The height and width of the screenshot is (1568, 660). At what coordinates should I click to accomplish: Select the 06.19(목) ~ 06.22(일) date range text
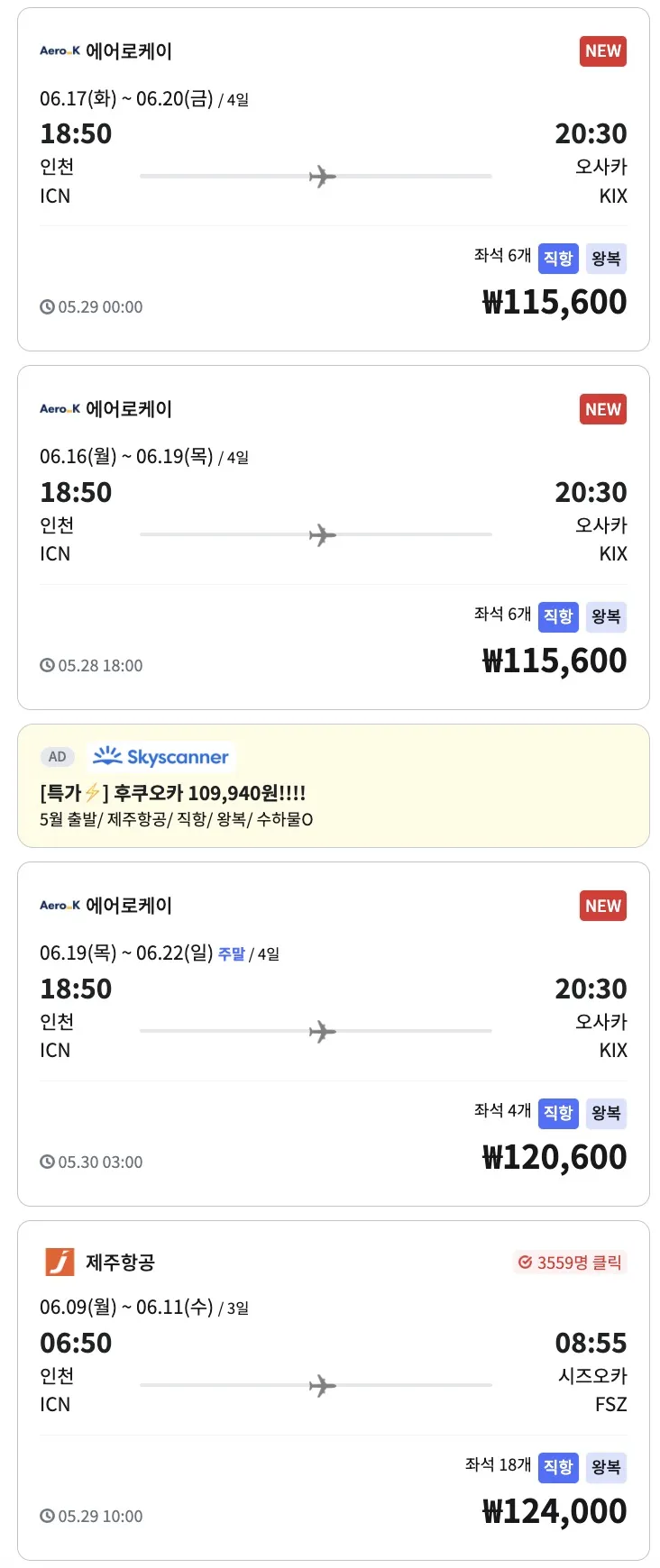point(126,953)
